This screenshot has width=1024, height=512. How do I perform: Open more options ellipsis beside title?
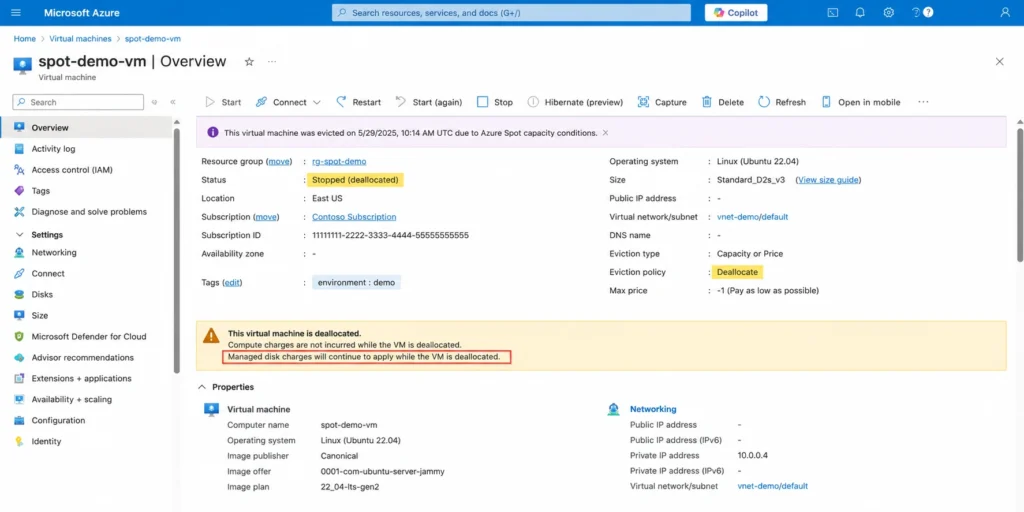pos(272,62)
